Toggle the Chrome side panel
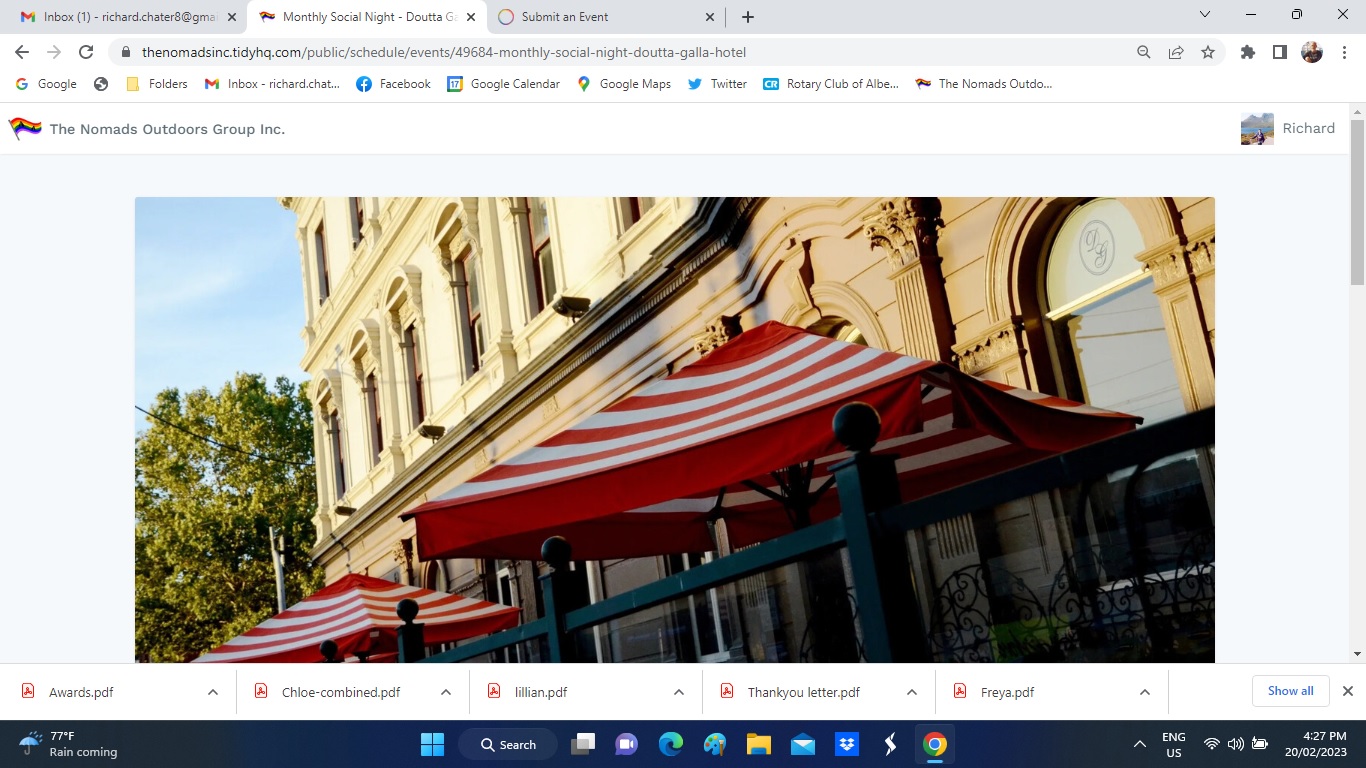This screenshot has height=768, width=1366. 1280,52
